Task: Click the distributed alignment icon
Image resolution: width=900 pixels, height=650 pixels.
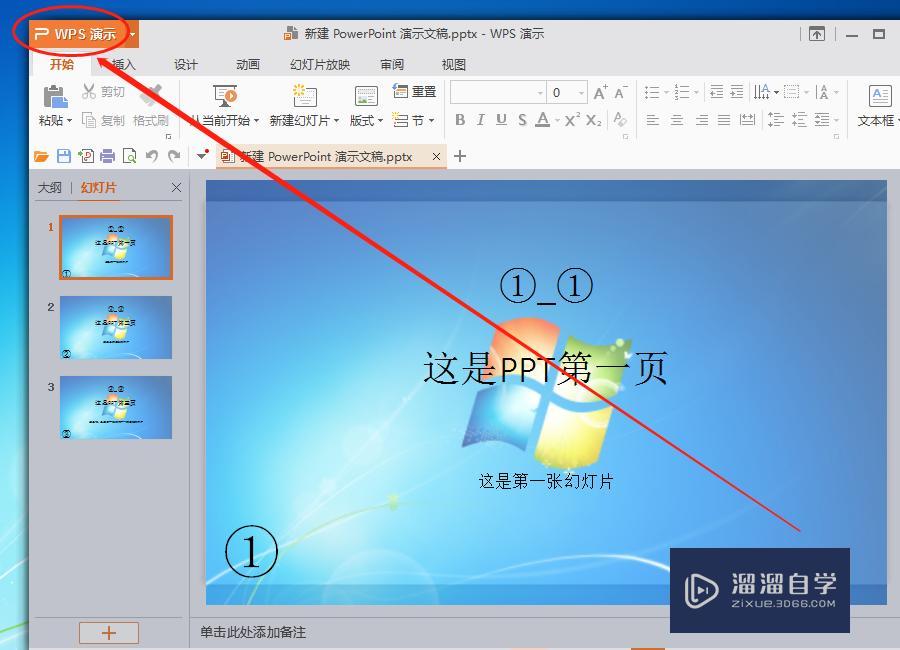Action: click(x=747, y=120)
